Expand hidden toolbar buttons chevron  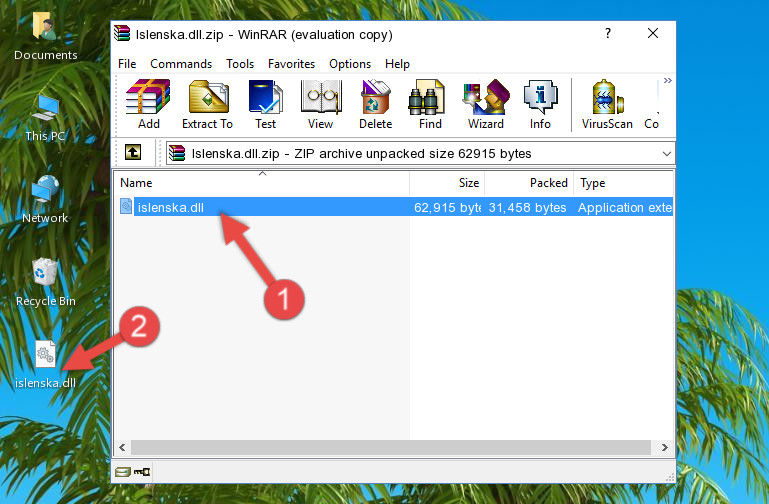pos(667,80)
